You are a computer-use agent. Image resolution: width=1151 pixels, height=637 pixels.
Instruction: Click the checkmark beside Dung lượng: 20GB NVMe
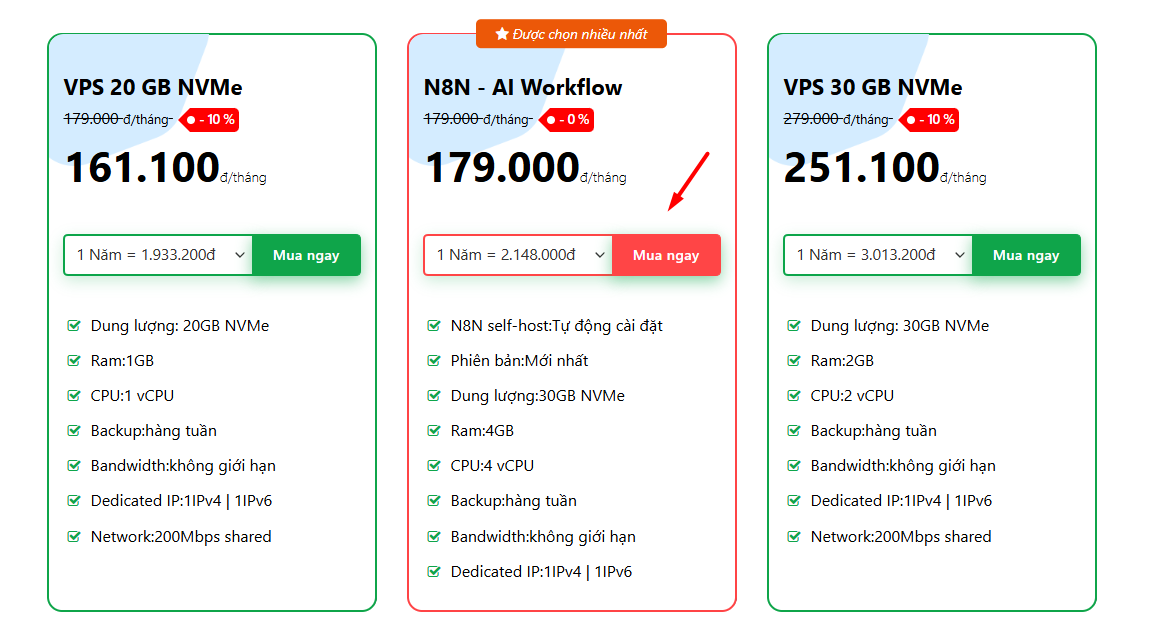coord(73,325)
